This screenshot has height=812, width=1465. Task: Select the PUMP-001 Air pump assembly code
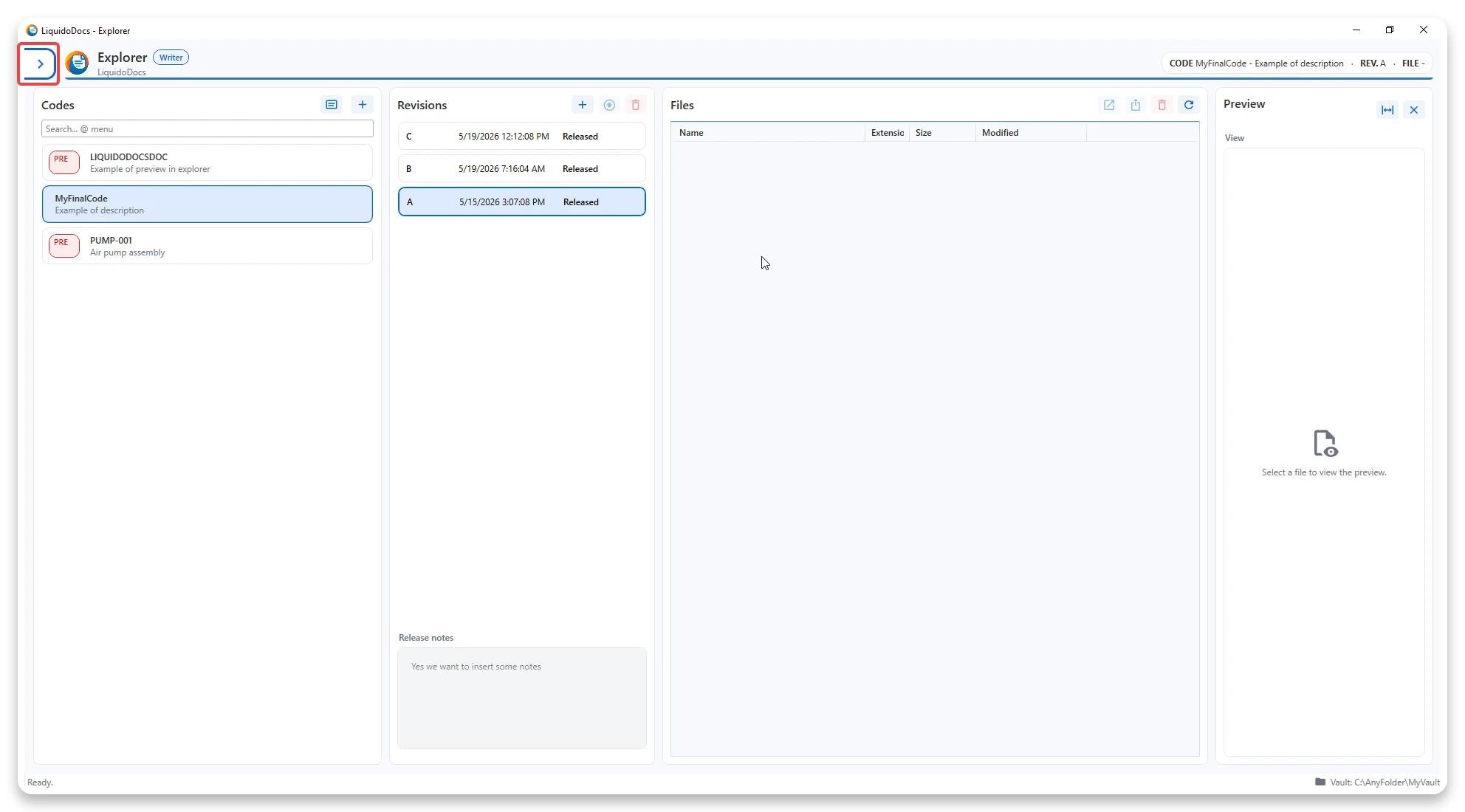(x=207, y=246)
